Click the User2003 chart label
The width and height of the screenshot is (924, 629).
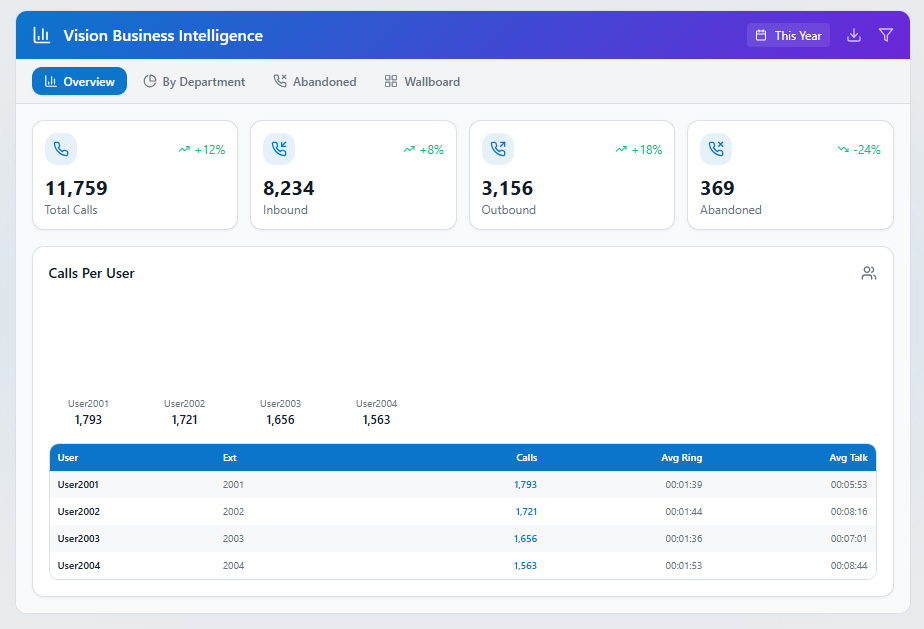coord(280,404)
